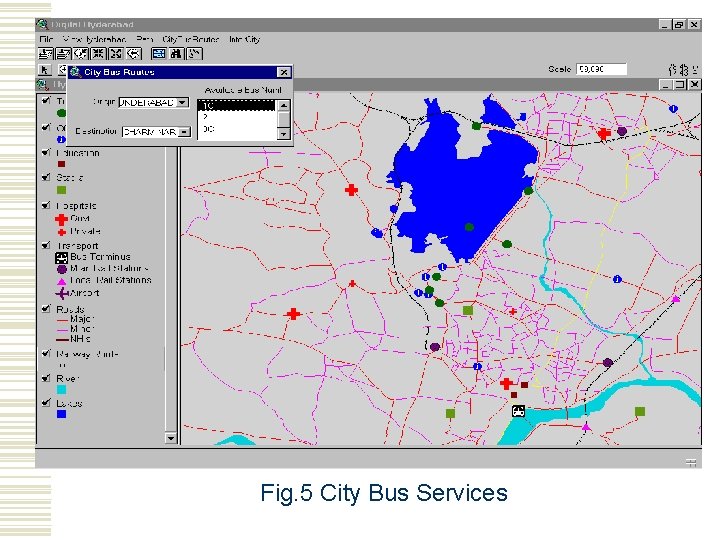The image size is (720, 540).
Task: Toggle the Hospitals layer checkbox
Action: tap(46, 205)
